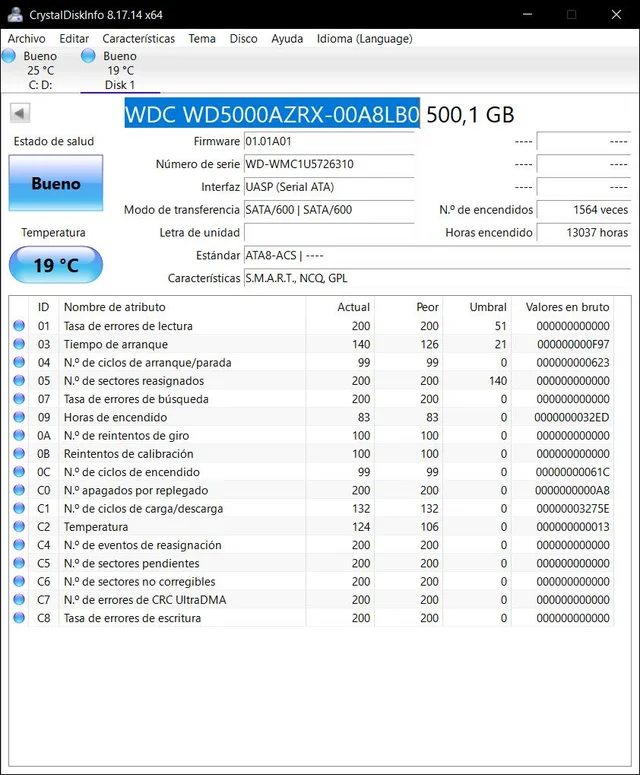Click the status orb for Tasa de errores de lectura

[x=19, y=326]
